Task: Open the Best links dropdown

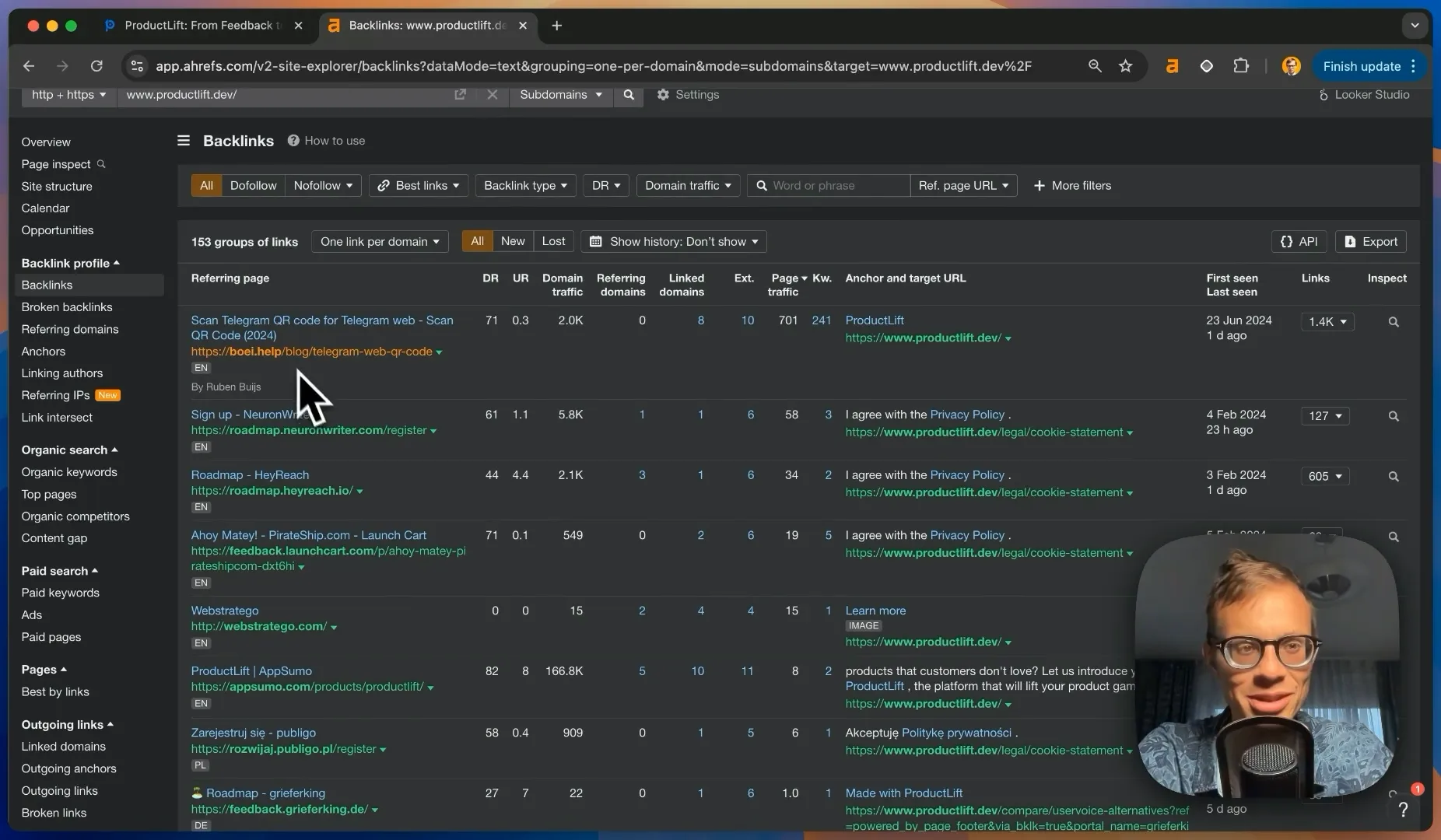Action: 419,186
